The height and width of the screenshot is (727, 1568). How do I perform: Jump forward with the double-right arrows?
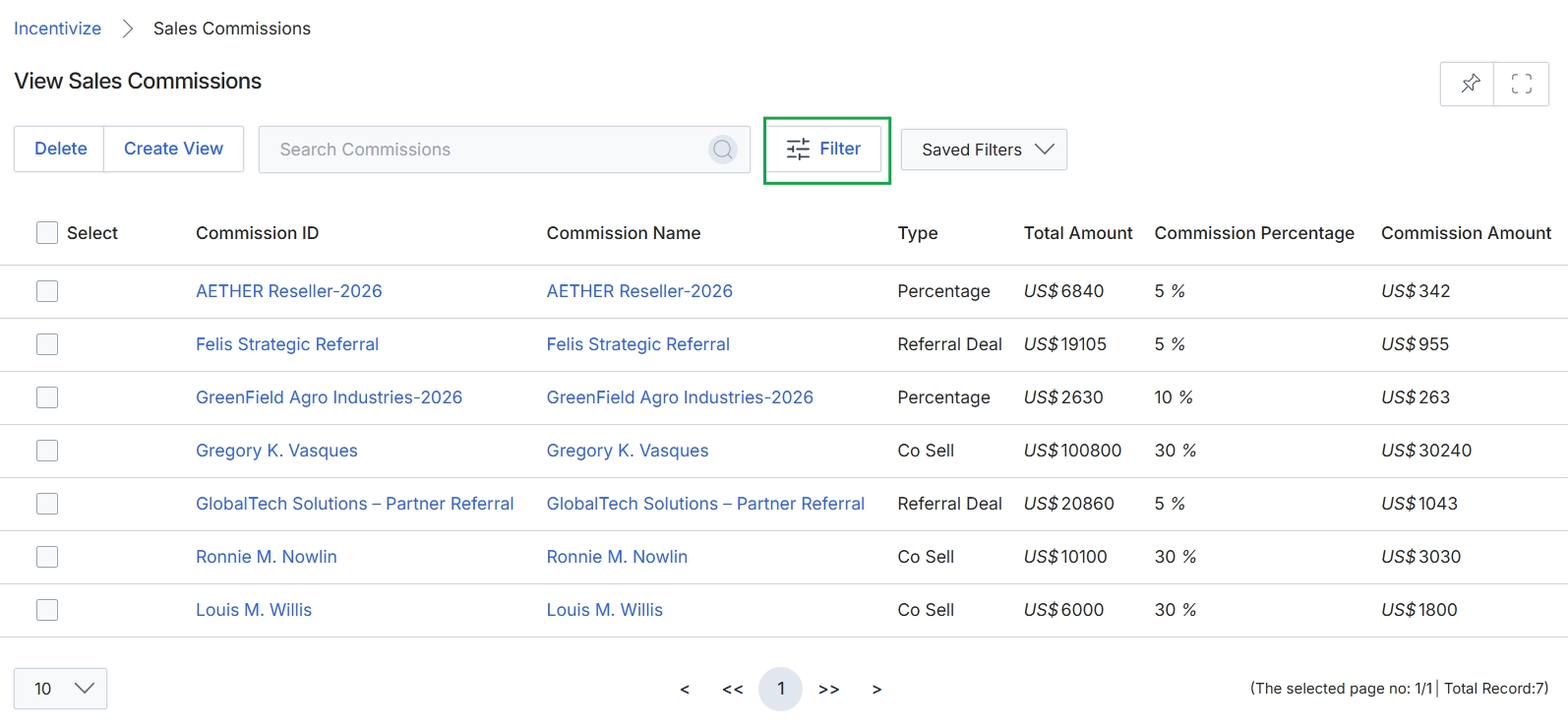[829, 690]
